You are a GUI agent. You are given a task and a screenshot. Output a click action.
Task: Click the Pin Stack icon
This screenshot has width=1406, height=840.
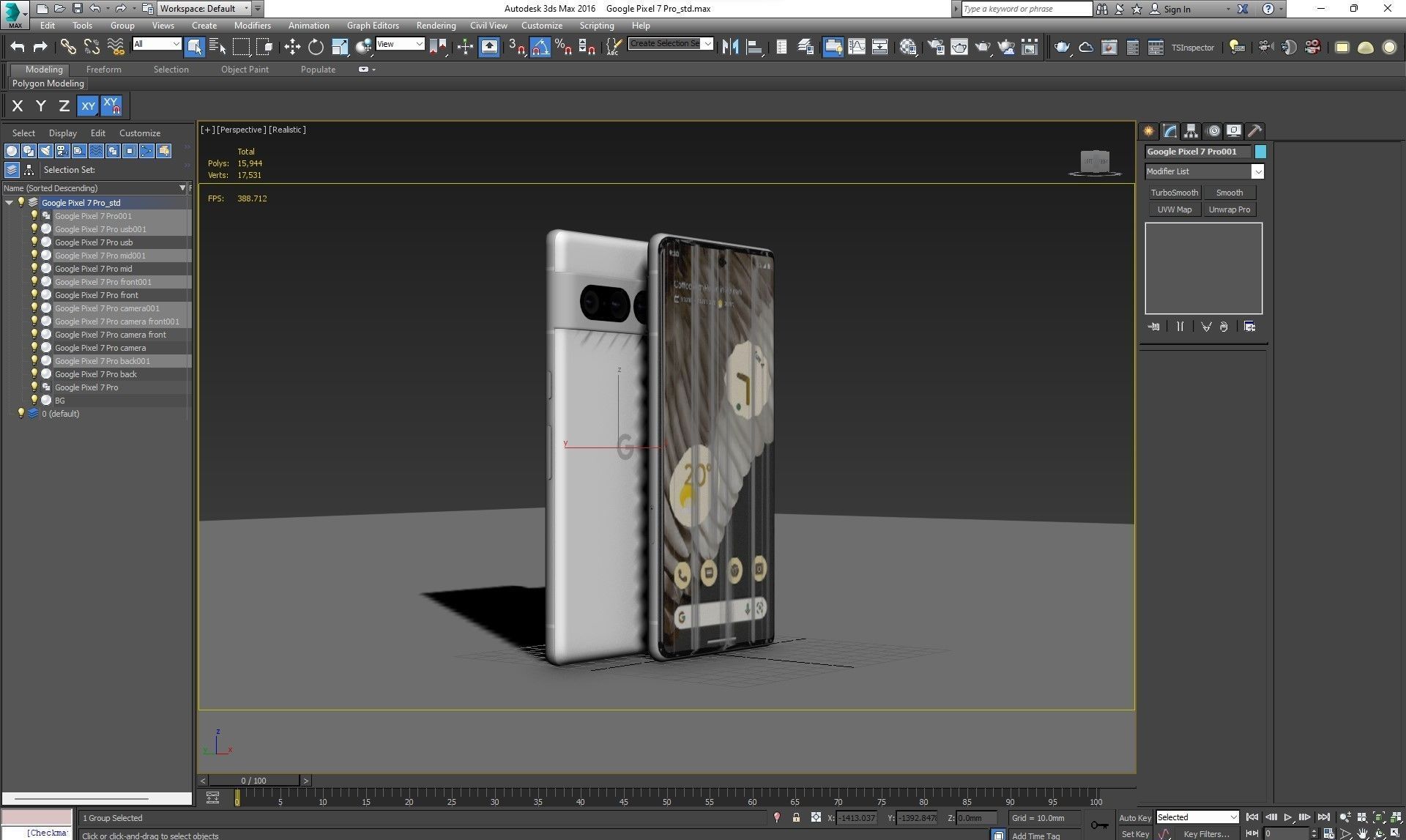[x=1154, y=327]
